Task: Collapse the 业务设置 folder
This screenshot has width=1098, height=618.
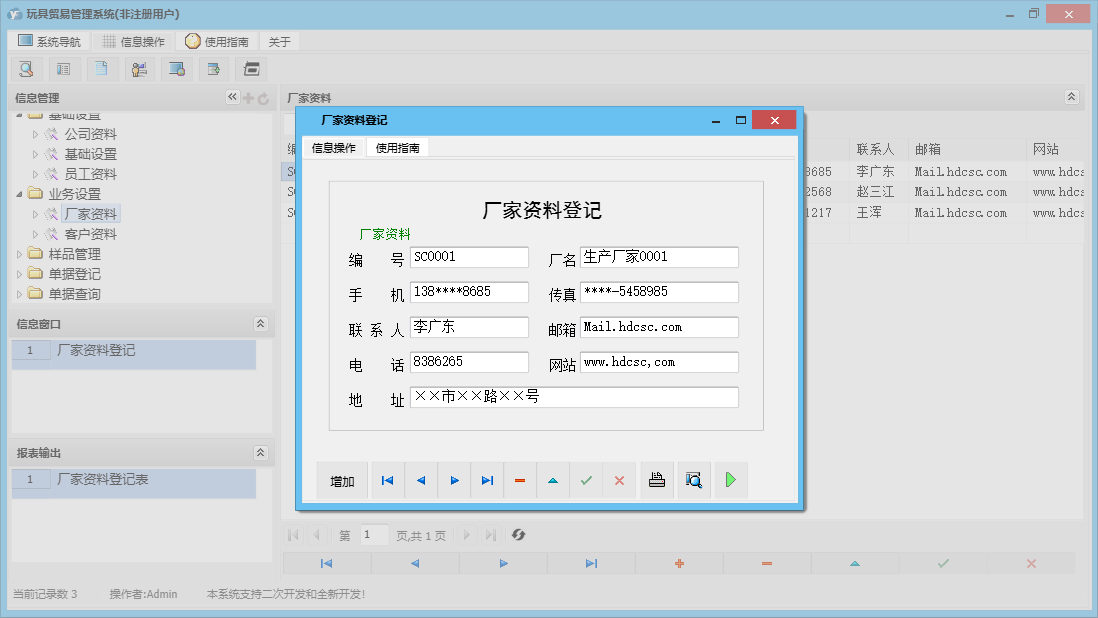Action: [x=16, y=193]
